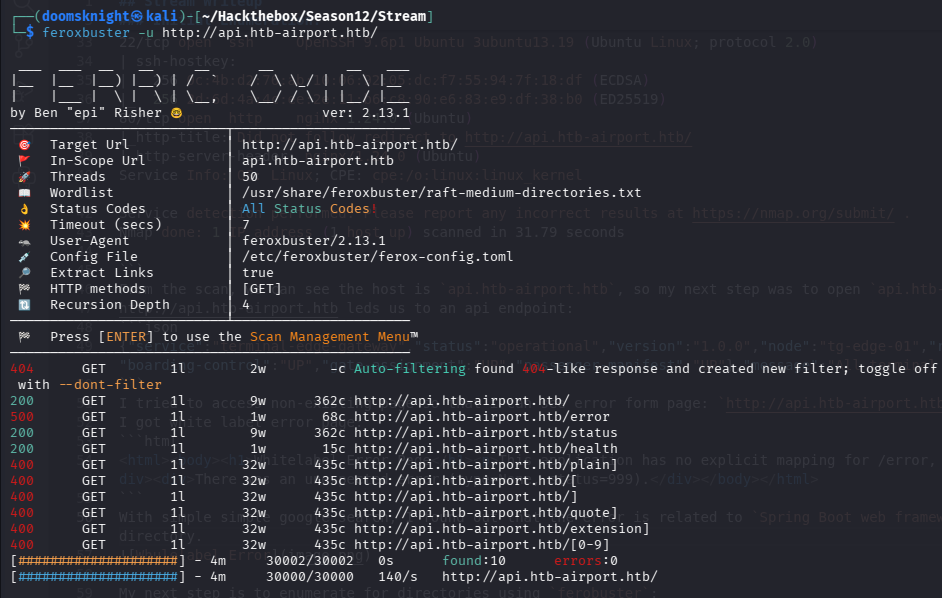Image resolution: width=942 pixels, height=598 pixels.
Task: Click the flag icon before Press [ENTER]
Action: click(x=24, y=337)
